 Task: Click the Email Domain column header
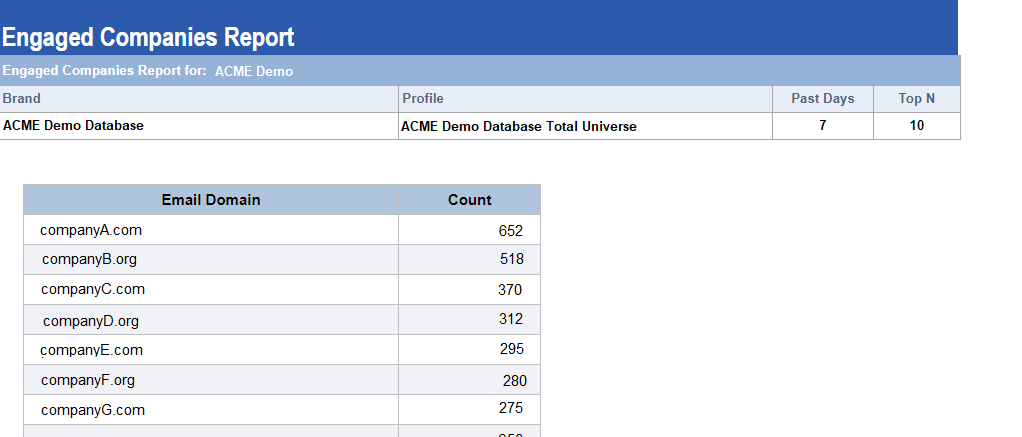tap(211, 200)
